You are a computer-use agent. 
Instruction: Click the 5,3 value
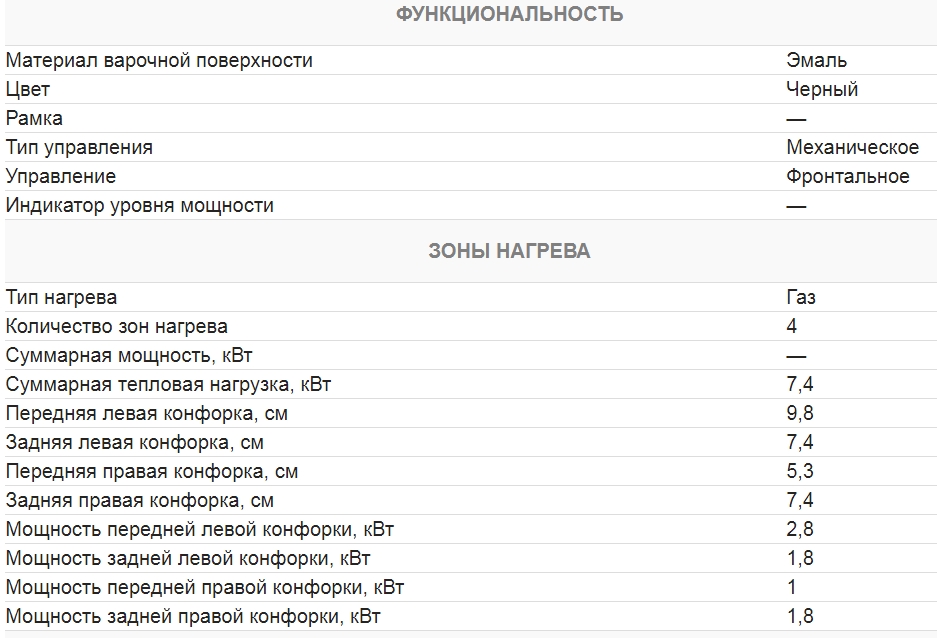pos(800,472)
